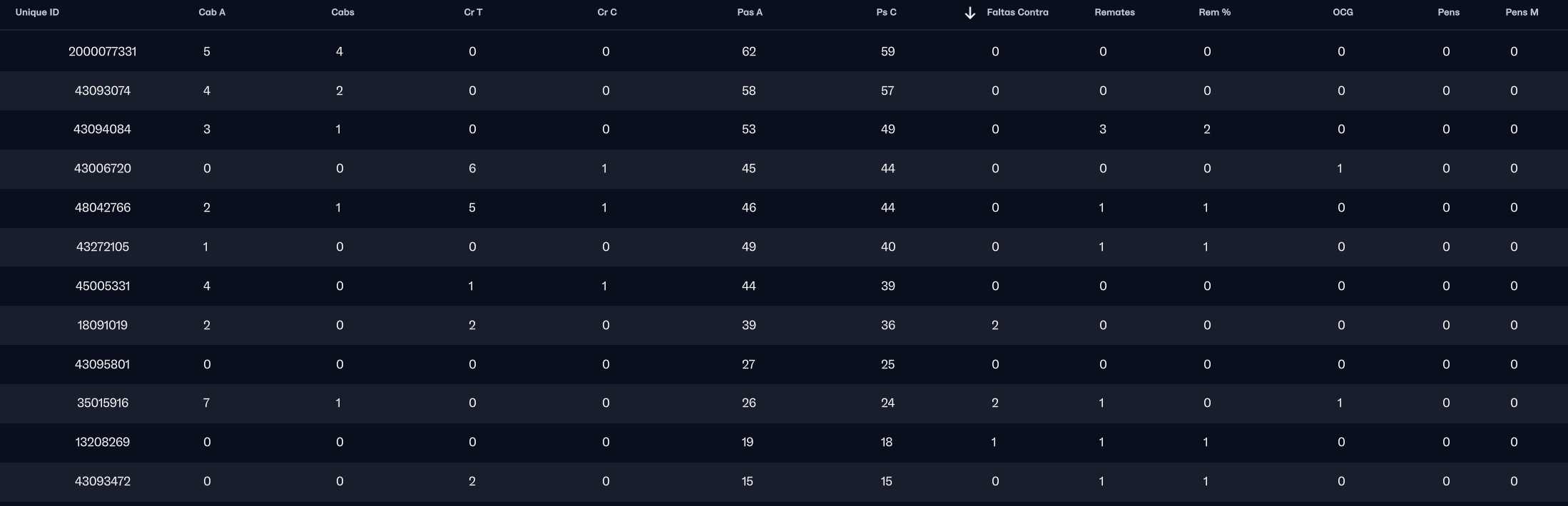1568x506 pixels.
Task: Click Pas A value 45
Action: point(748,169)
